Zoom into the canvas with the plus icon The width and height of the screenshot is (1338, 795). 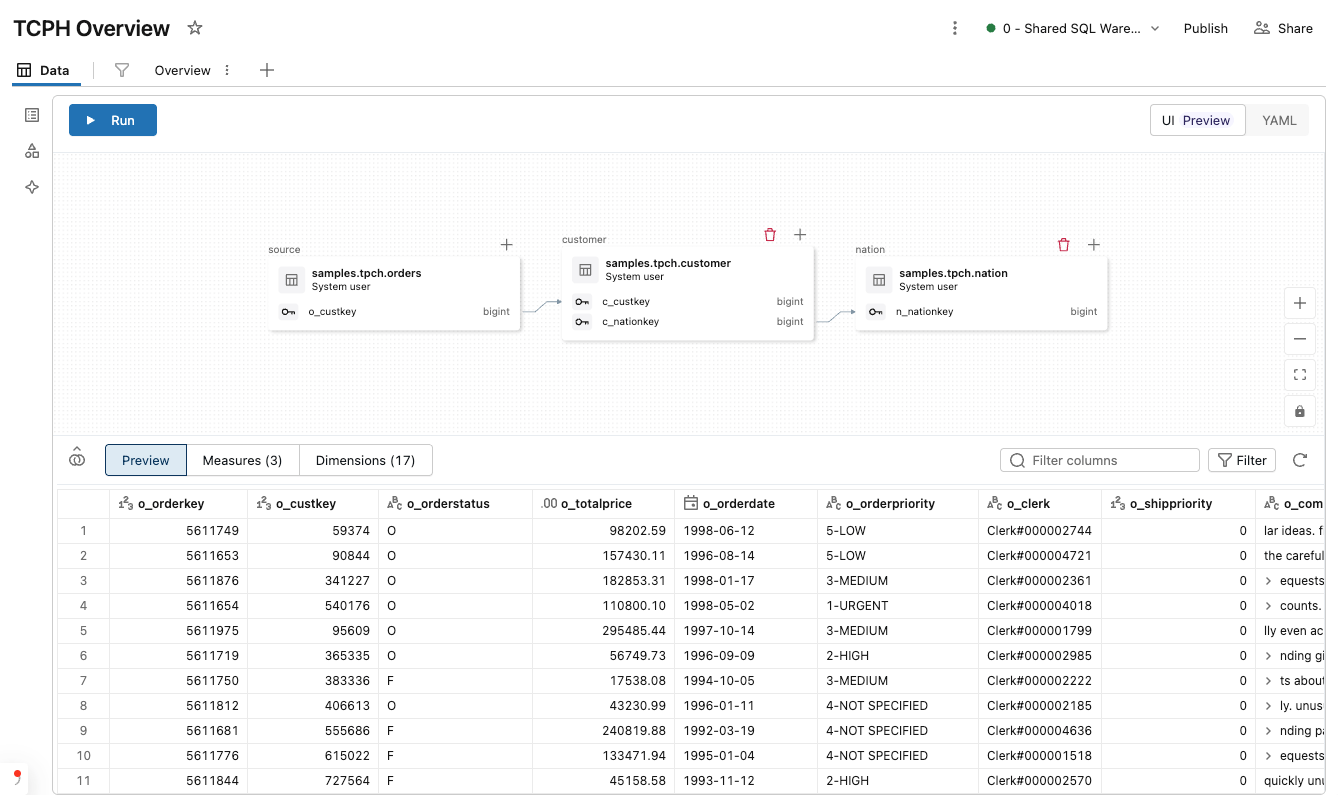[x=1300, y=303]
